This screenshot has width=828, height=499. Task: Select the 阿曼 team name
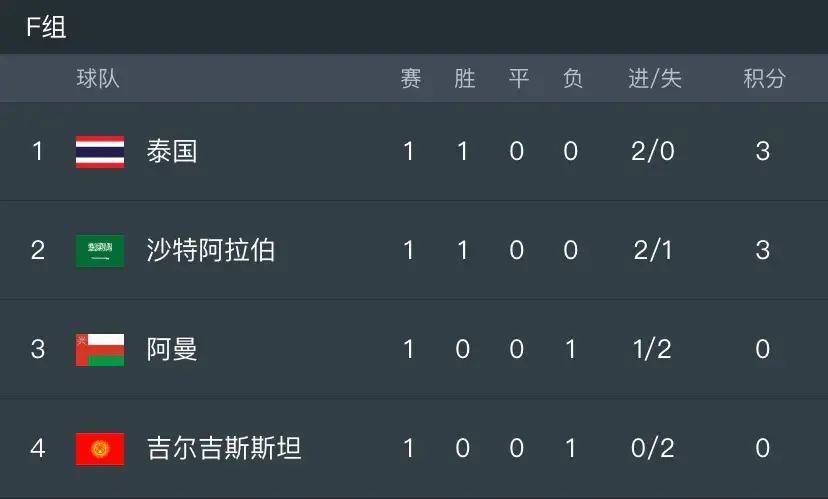coord(171,349)
